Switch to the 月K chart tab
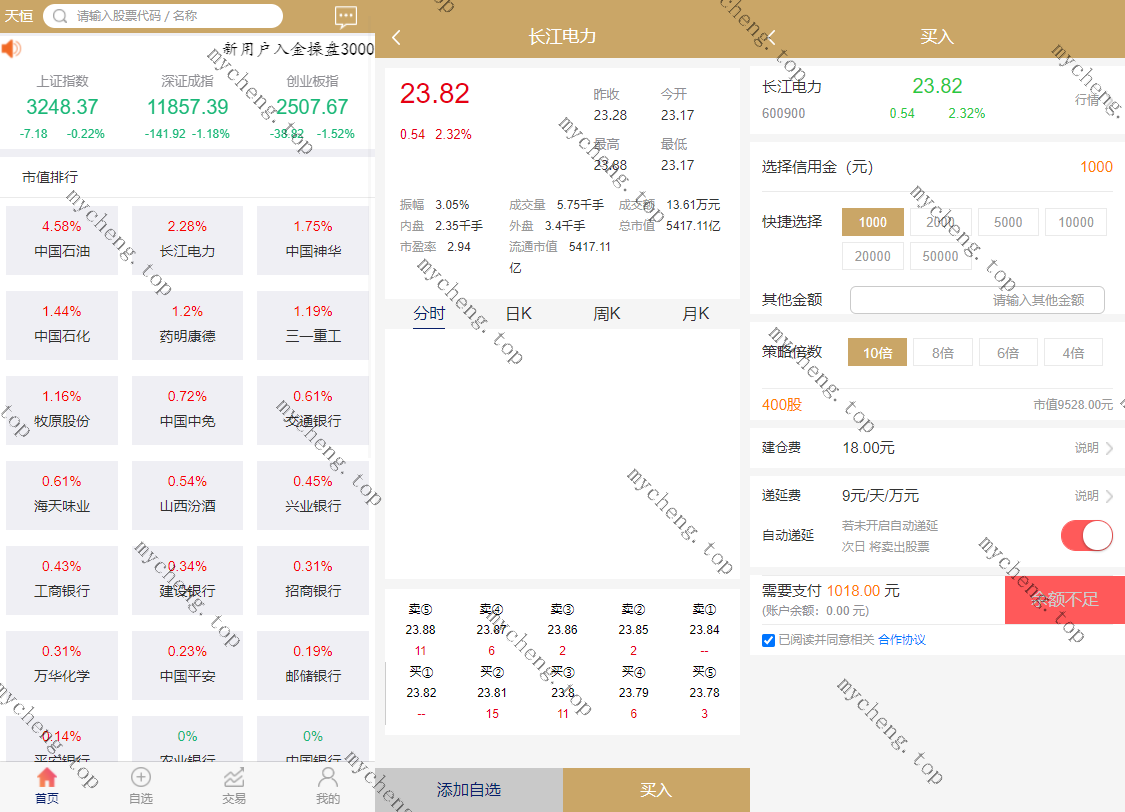 [696, 313]
